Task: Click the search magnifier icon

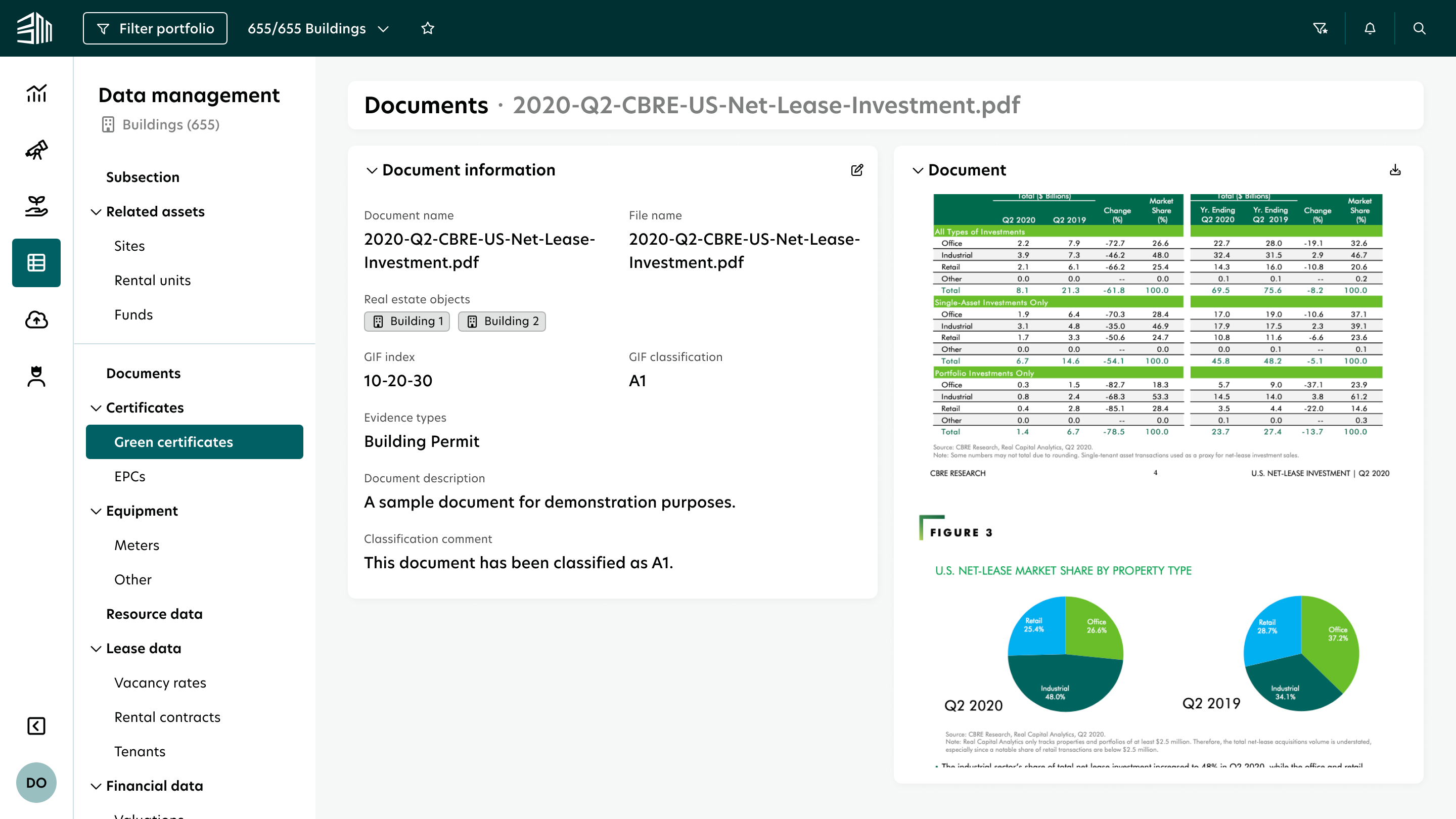Action: [x=1419, y=28]
